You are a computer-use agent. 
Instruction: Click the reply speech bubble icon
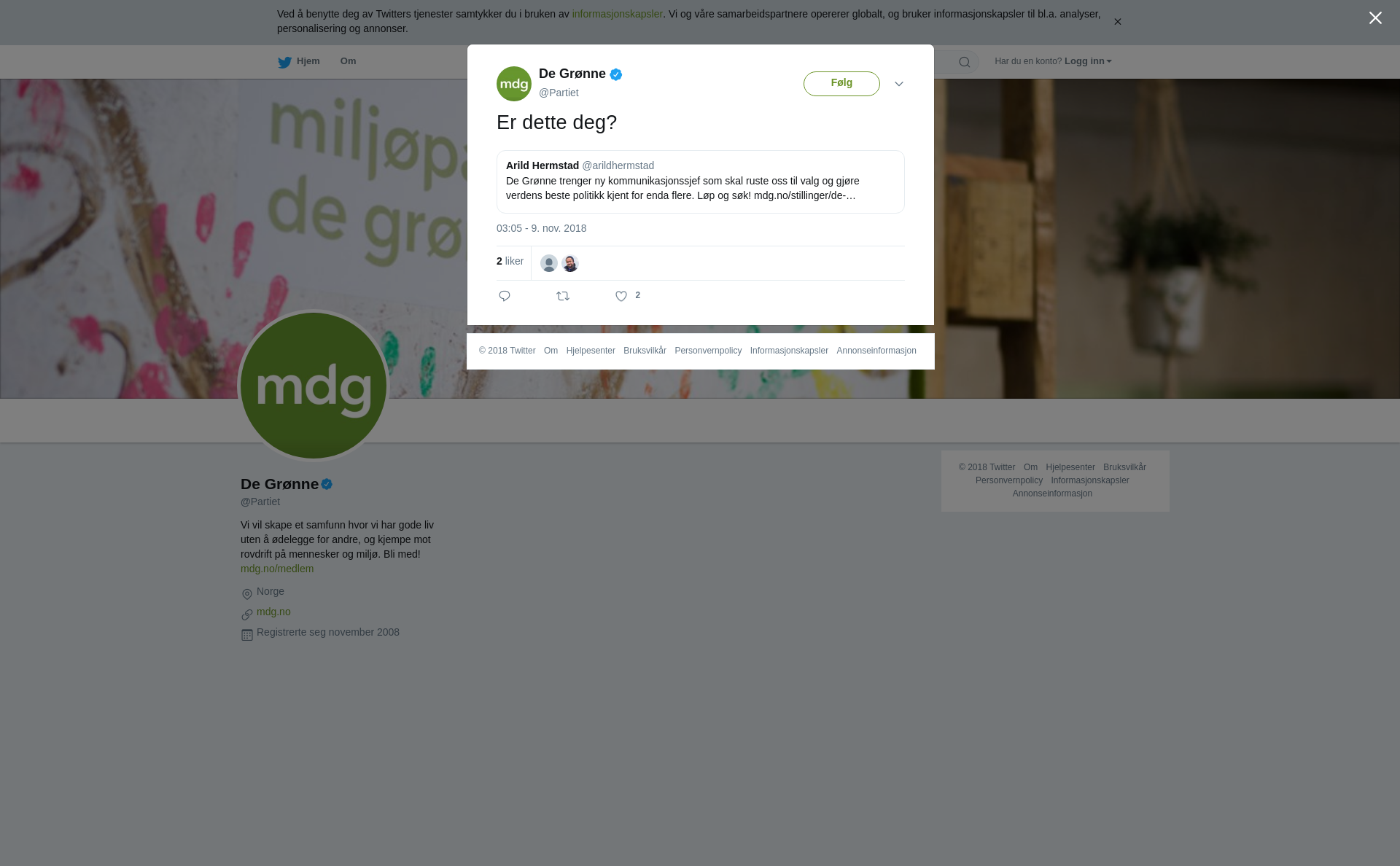point(505,296)
